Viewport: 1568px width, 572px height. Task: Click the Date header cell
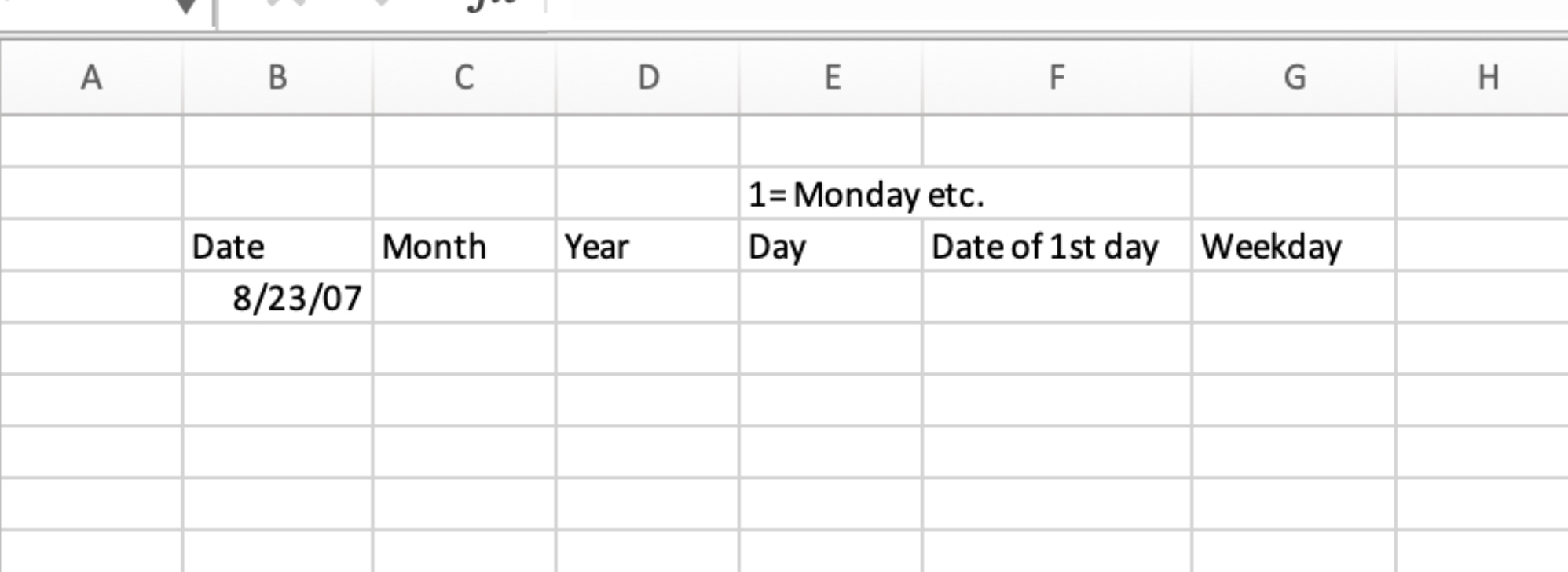coord(277,246)
